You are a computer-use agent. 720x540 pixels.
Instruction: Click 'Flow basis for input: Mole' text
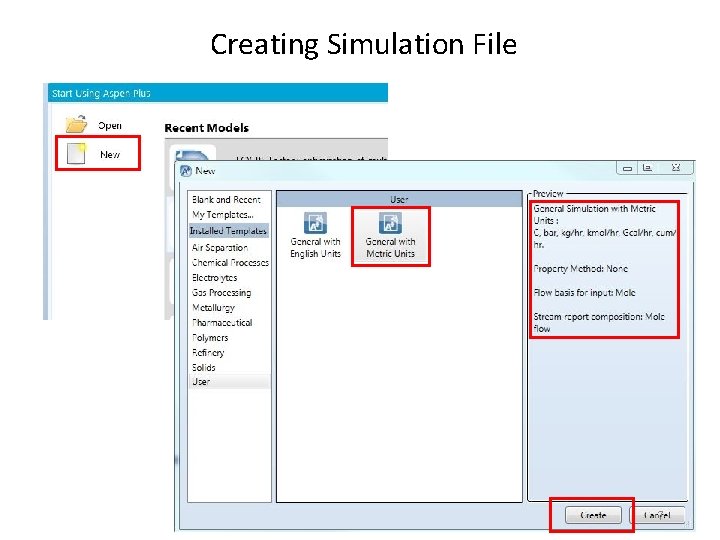pyautogui.click(x=584, y=293)
